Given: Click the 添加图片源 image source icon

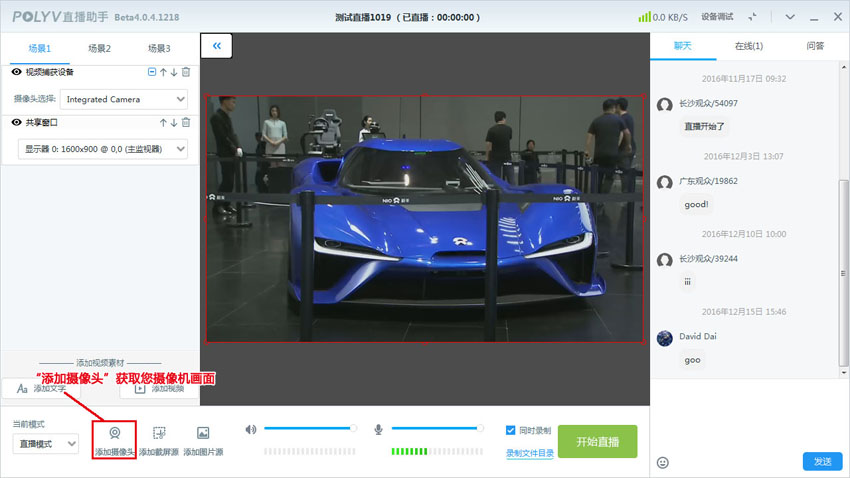Looking at the screenshot, I should click(203, 434).
